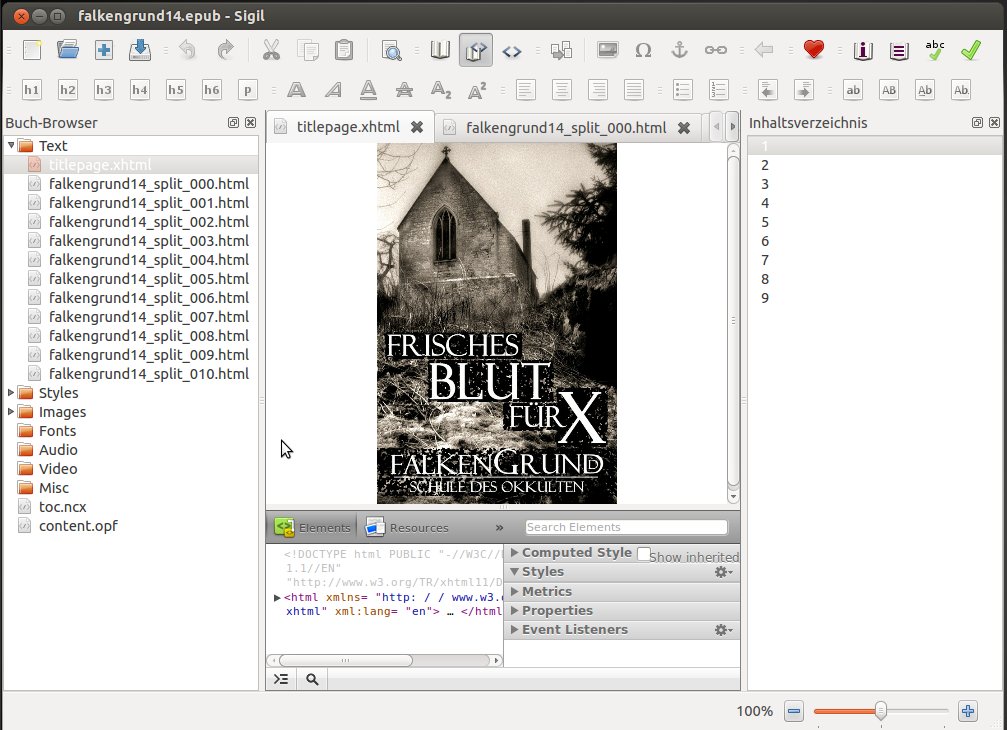This screenshot has height=730, width=1007.
Task: Expand the Styles folder in Buch-Browser
Action: [11, 393]
